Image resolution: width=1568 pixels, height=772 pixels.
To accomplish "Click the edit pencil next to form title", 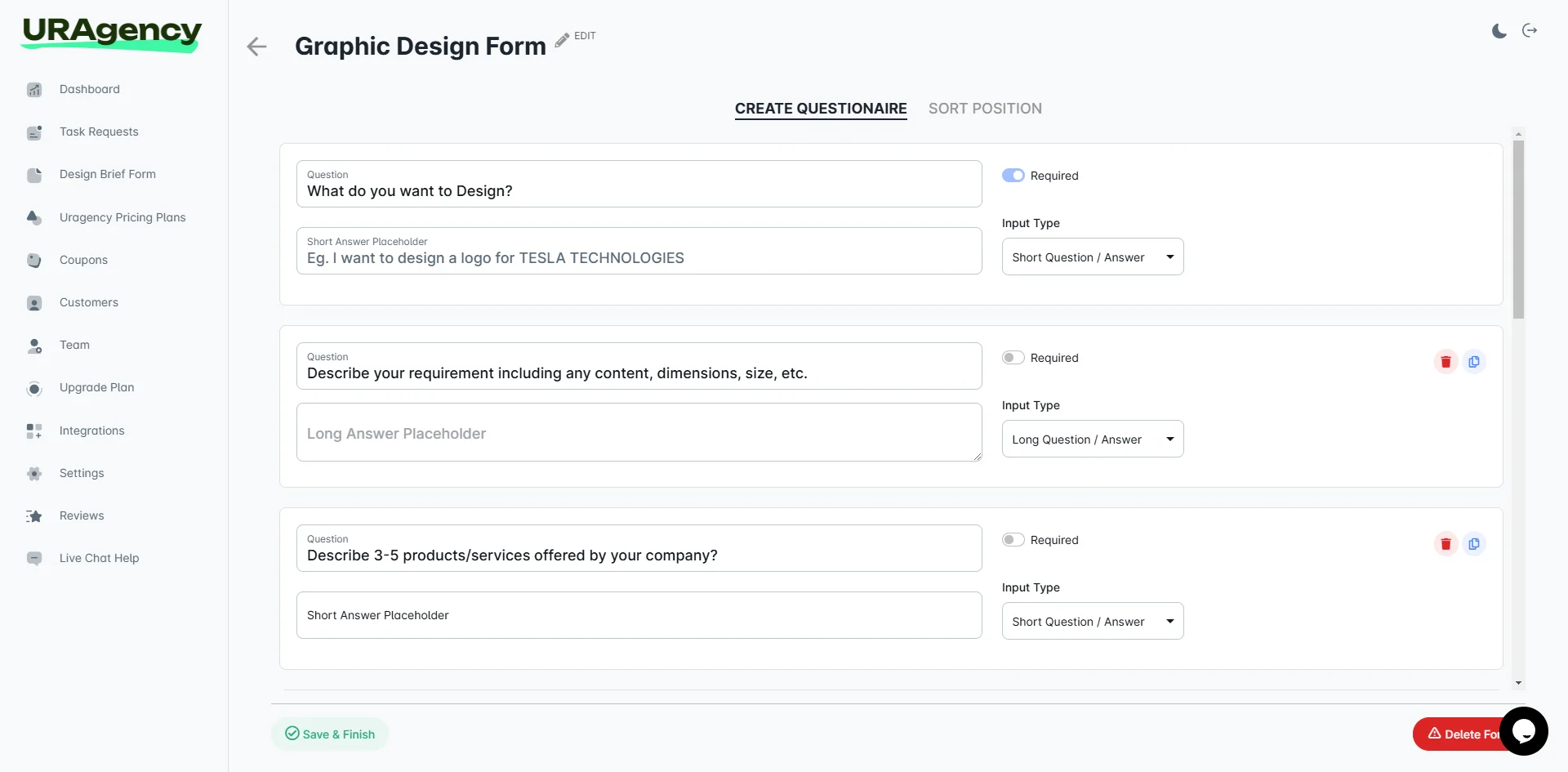I will (x=560, y=39).
